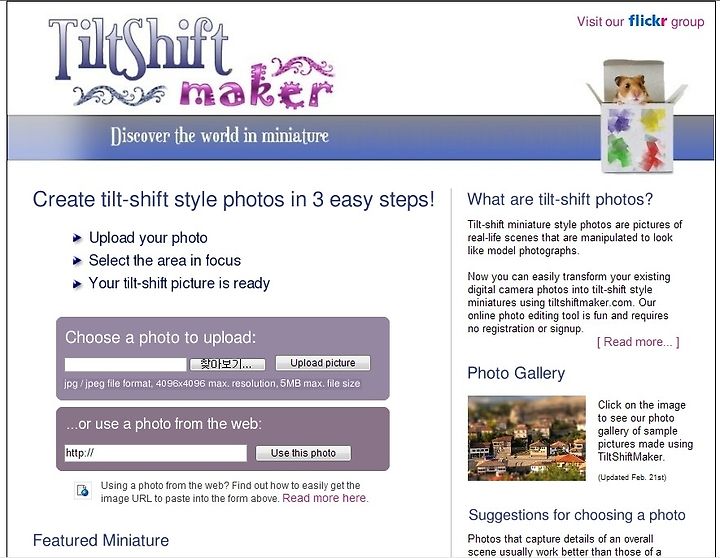720x558 pixels.
Task: Click the purple splat on the box
Action: [x=619, y=121]
